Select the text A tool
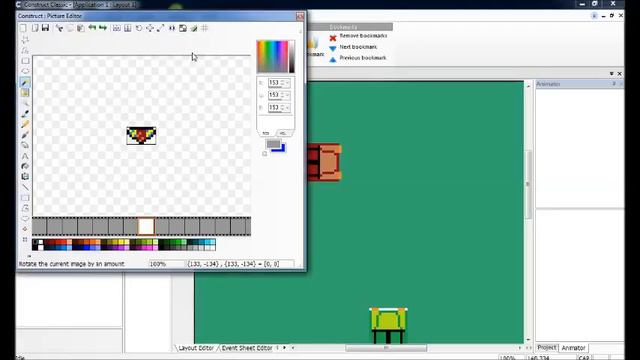640x360 pixels. pos(25,156)
